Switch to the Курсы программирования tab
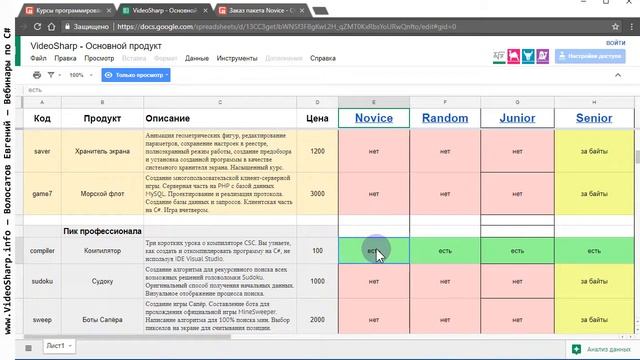This screenshot has width=640, height=360. click(67, 10)
